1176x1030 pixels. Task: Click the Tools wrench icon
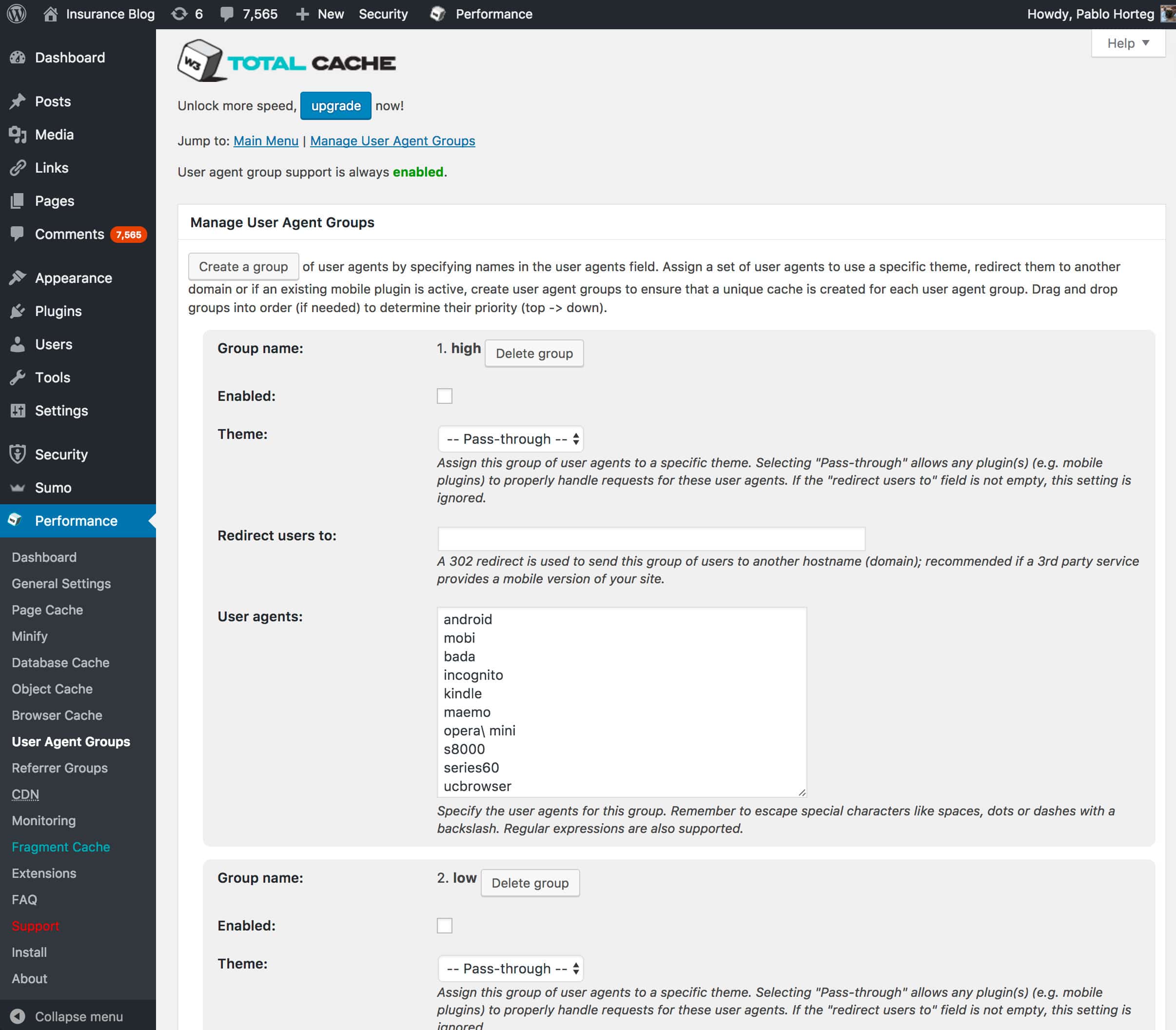click(x=18, y=377)
